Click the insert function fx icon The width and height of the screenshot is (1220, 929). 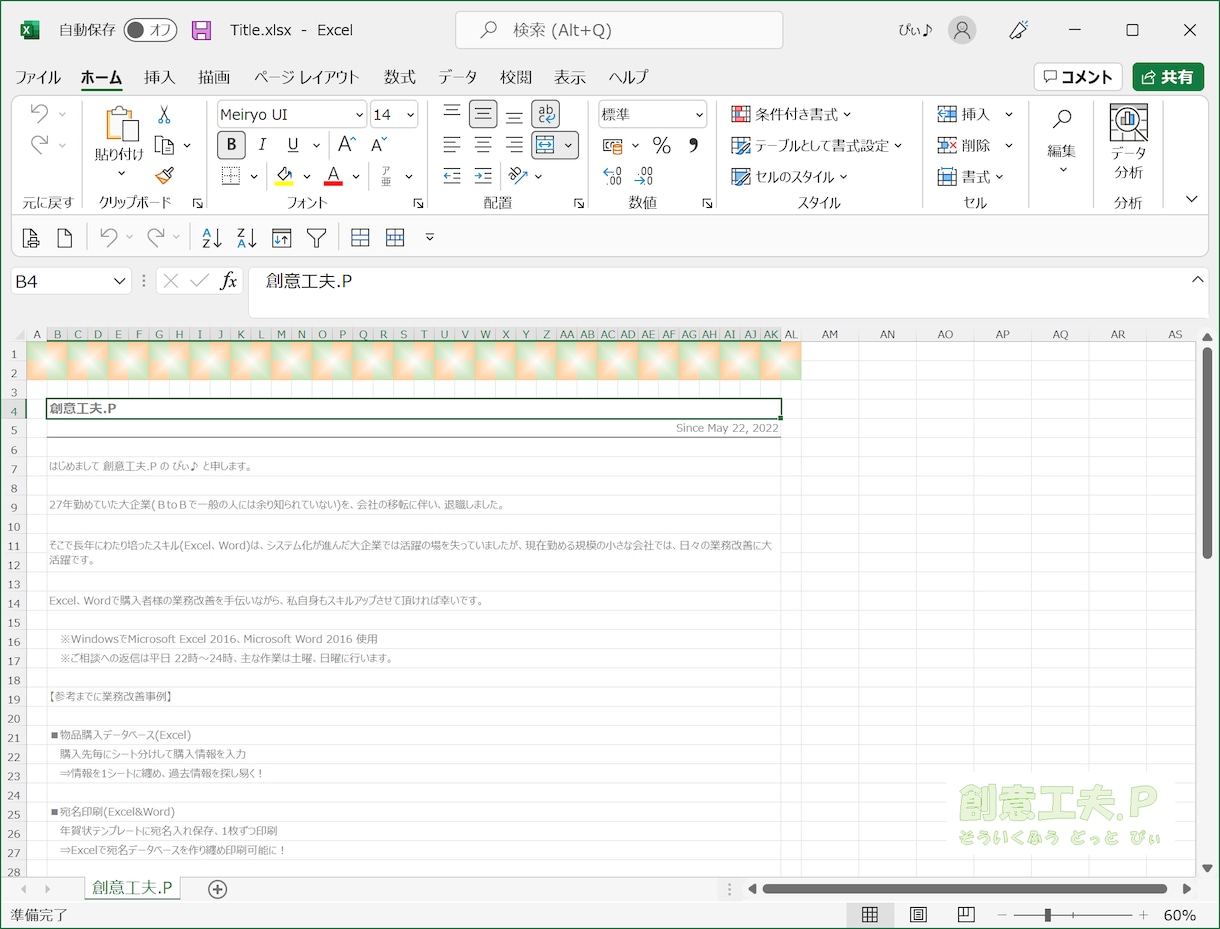point(229,281)
